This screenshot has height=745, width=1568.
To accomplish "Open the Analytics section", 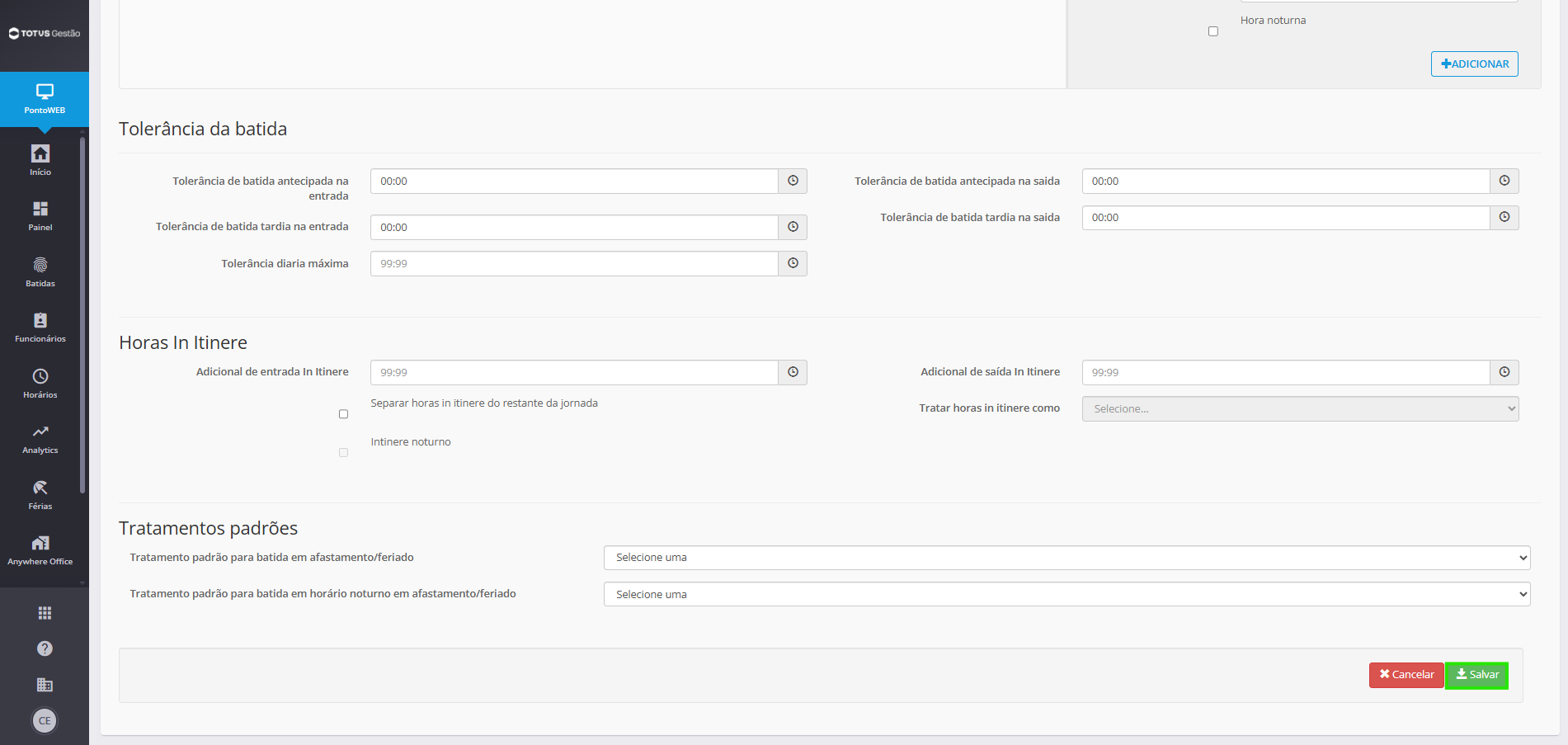I will 40,439.
